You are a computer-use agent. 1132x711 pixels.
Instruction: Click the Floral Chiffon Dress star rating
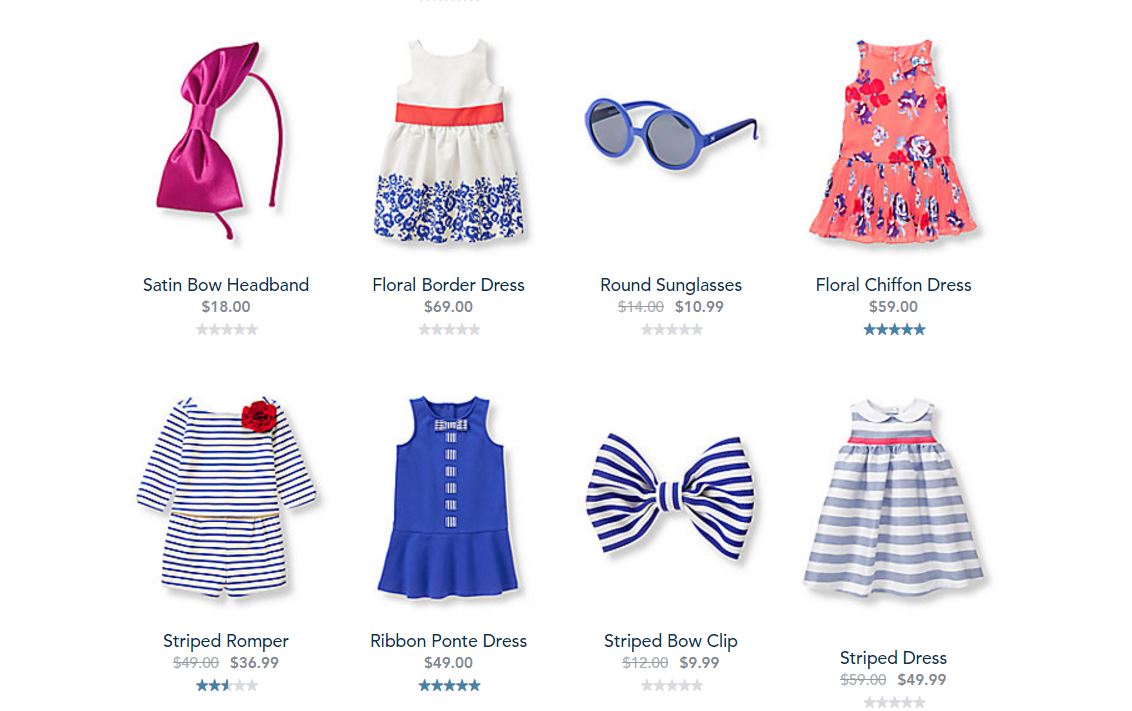(x=894, y=329)
